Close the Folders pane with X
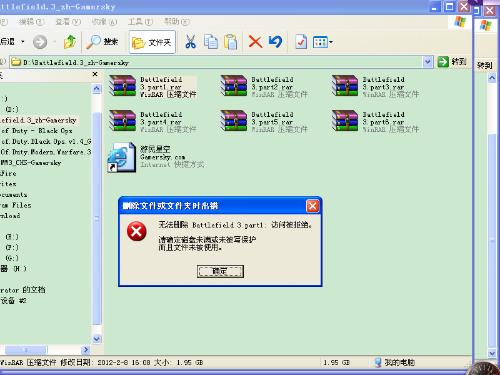 pos(95,74)
